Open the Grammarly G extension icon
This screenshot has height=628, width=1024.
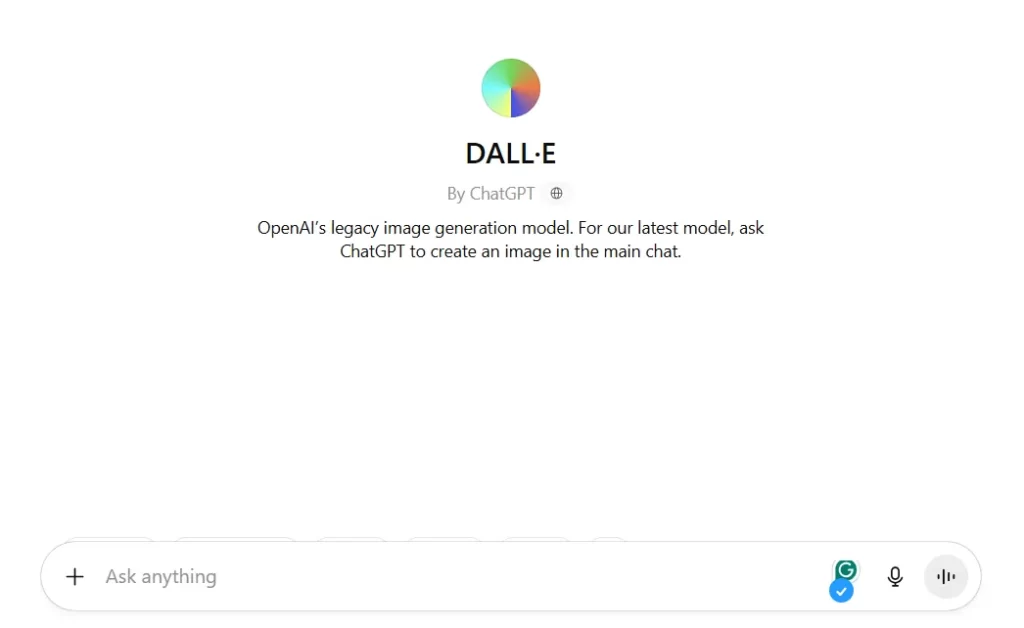click(846, 570)
